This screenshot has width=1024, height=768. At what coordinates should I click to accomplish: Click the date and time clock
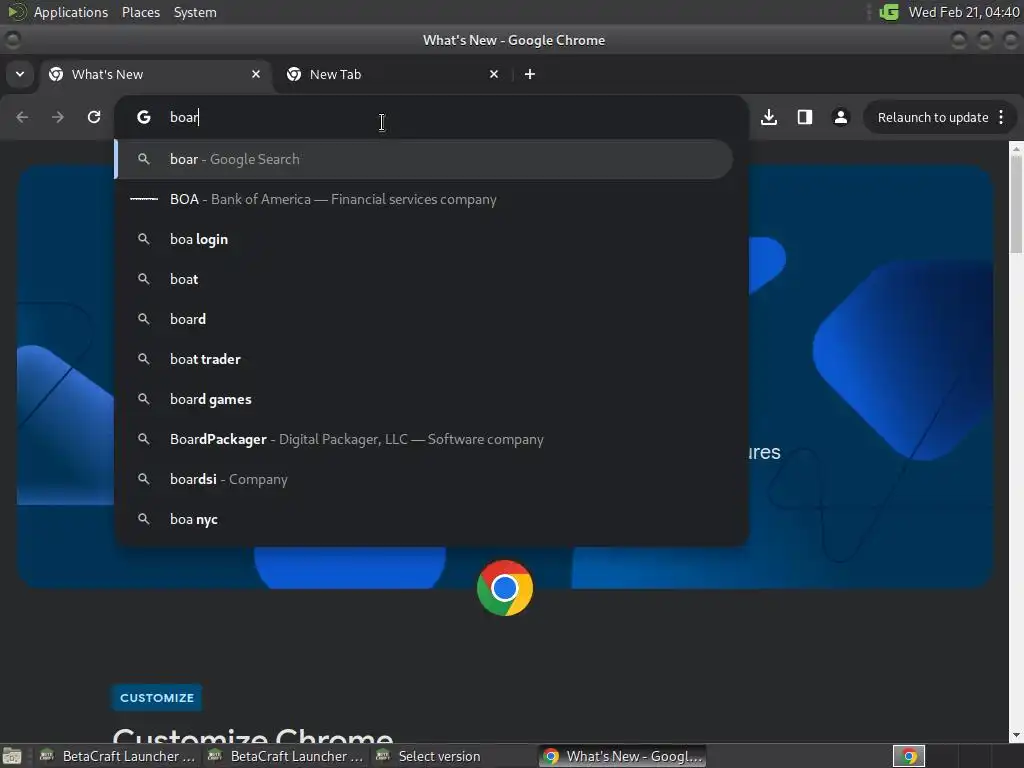(964, 12)
